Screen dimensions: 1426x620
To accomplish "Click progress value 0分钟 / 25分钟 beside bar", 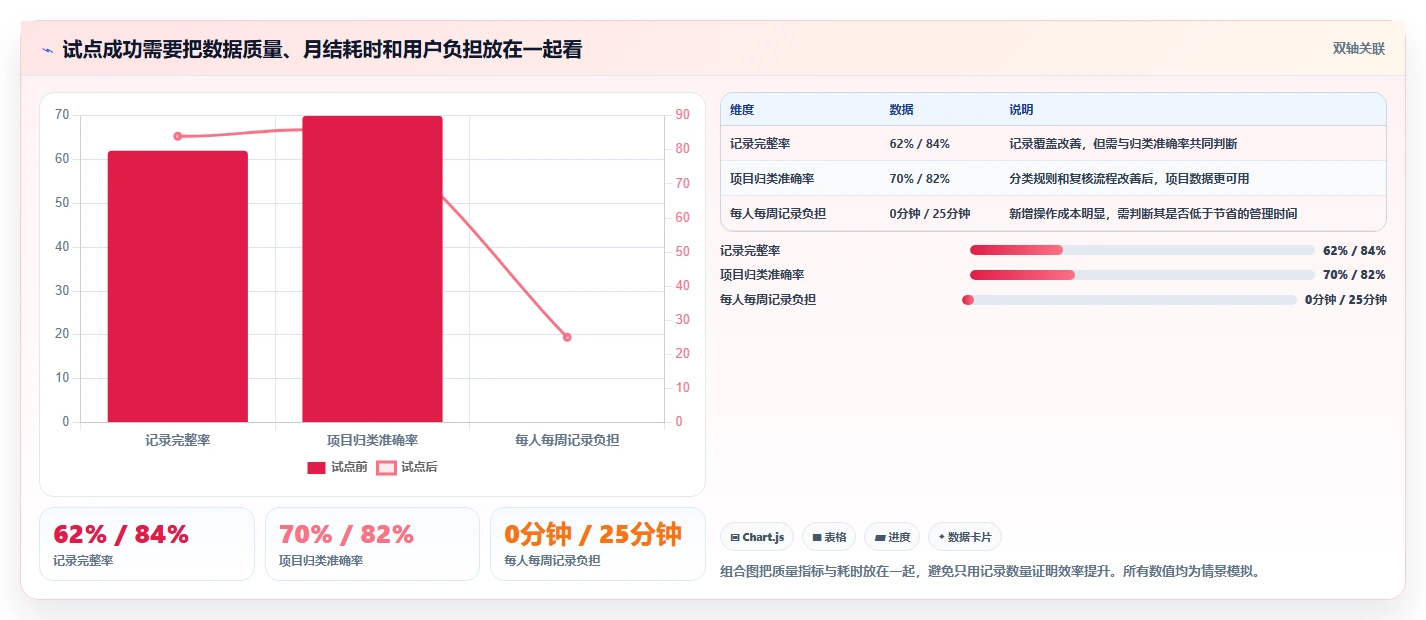I will coord(1345,300).
